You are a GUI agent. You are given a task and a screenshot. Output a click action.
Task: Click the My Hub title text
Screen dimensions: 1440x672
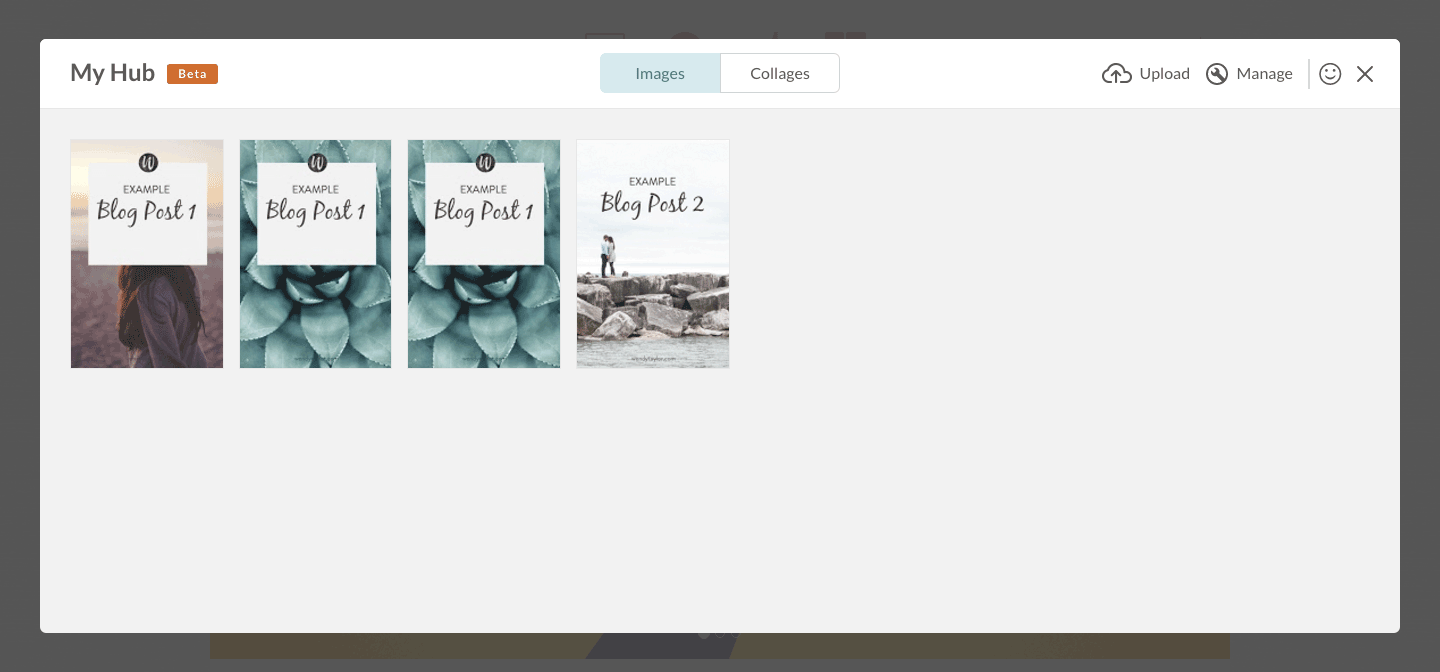coord(112,73)
